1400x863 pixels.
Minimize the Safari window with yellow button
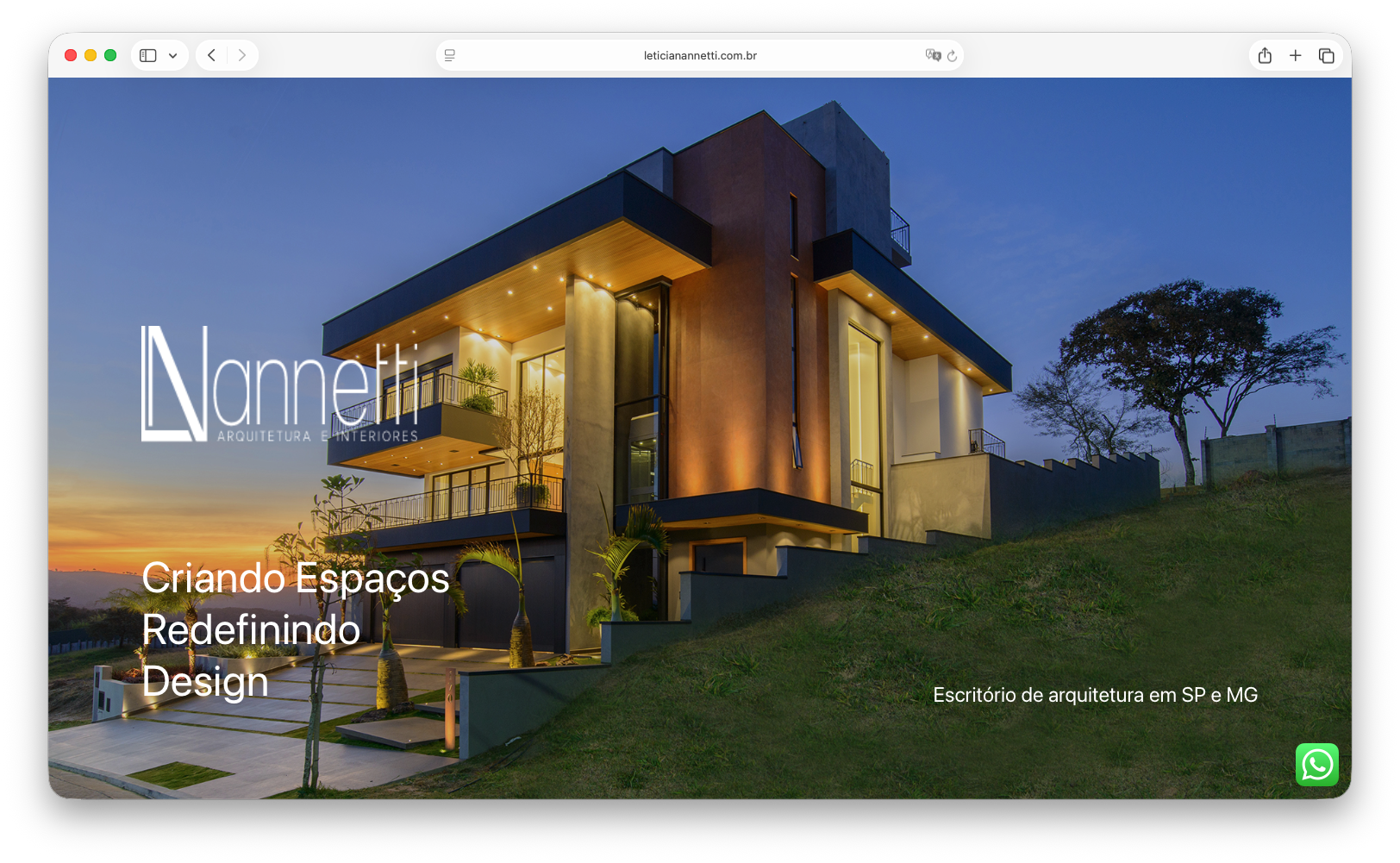click(91, 55)
